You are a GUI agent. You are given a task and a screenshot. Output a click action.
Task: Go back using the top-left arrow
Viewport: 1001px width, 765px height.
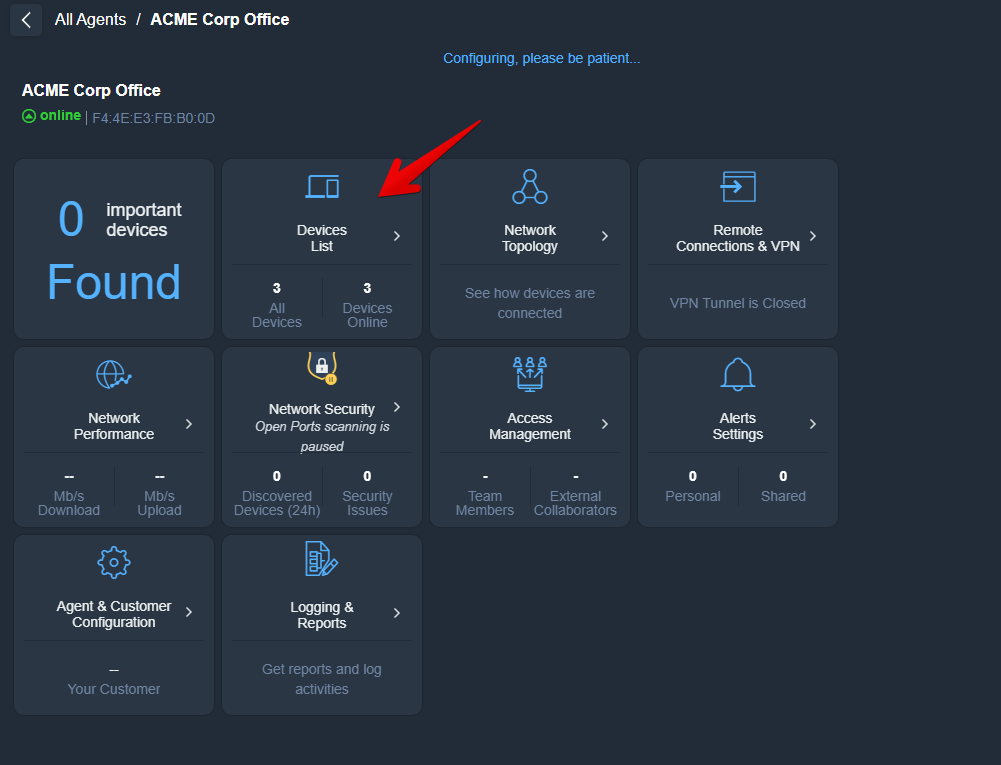(26, 20)
